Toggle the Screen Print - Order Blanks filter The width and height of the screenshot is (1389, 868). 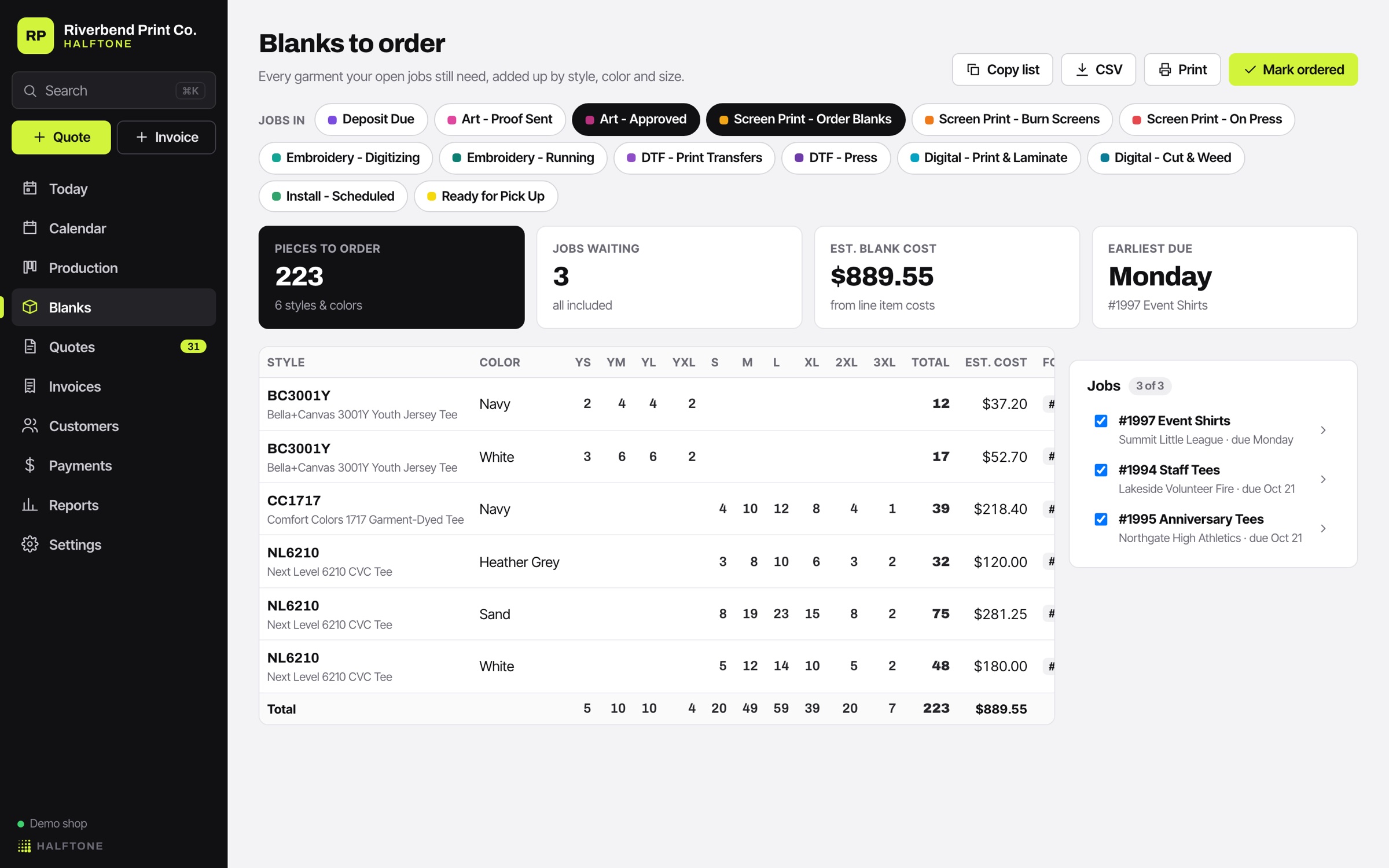point(805,119)
